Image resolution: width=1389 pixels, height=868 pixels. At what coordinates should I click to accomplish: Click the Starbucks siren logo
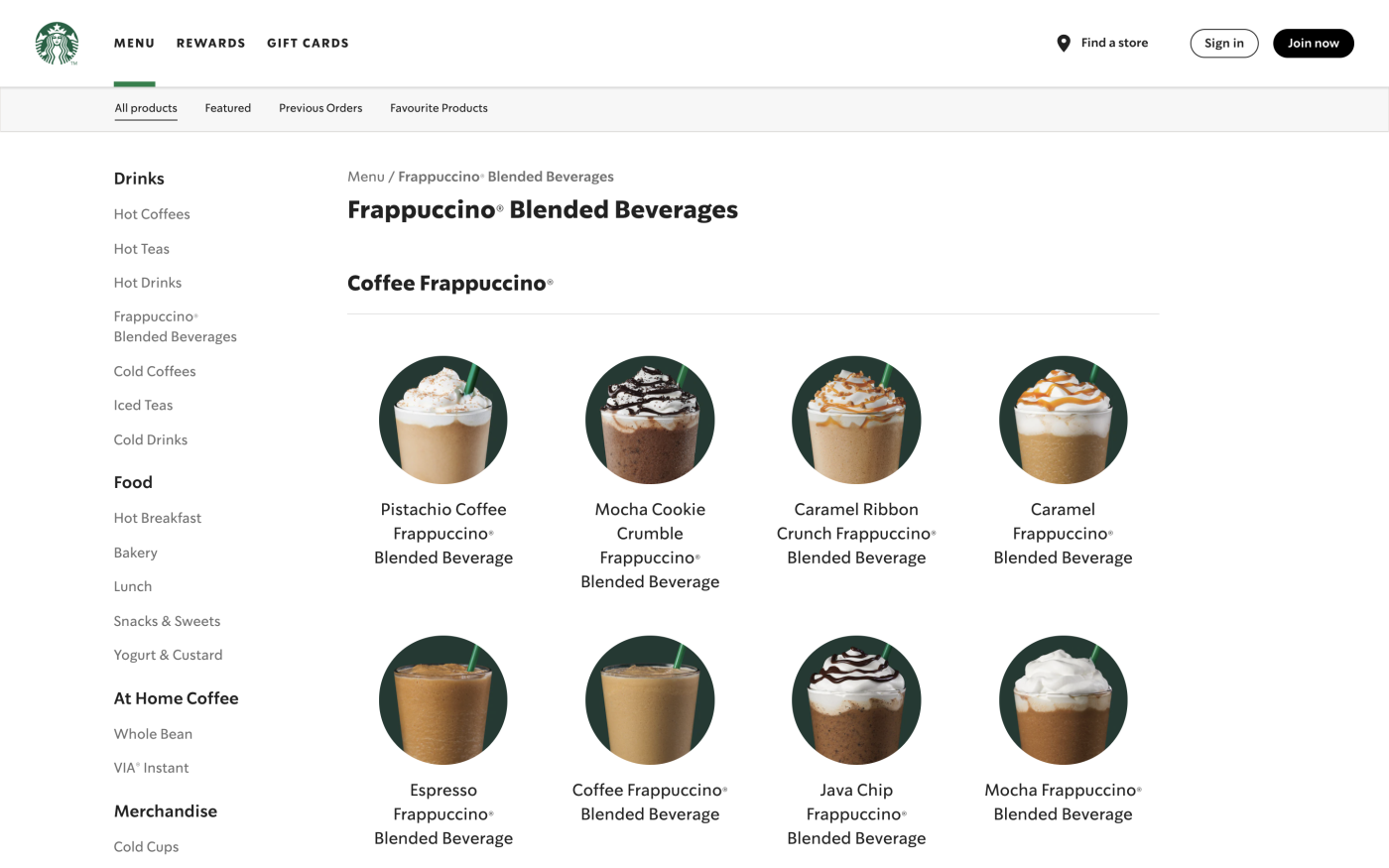click(x=57, y=44)
